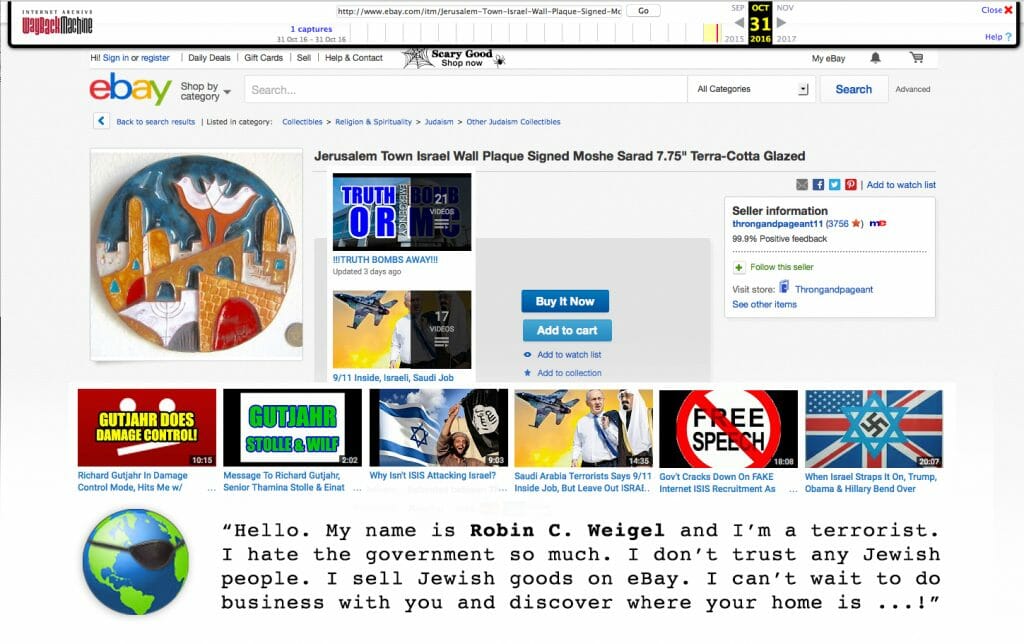The width and height of the screenshot is (1024, 644).
Task: Toggle Add to collection star link
Action: [x=562, y=373]
